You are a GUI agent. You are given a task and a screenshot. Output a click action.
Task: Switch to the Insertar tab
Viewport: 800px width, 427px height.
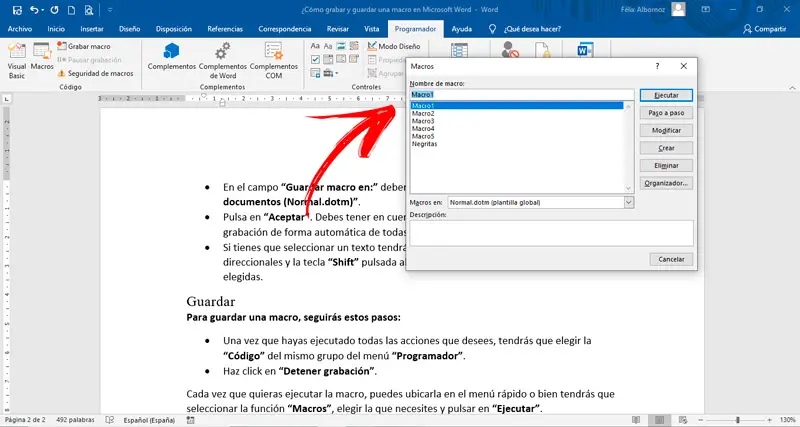pyautogui.click(x=92, y=29)
